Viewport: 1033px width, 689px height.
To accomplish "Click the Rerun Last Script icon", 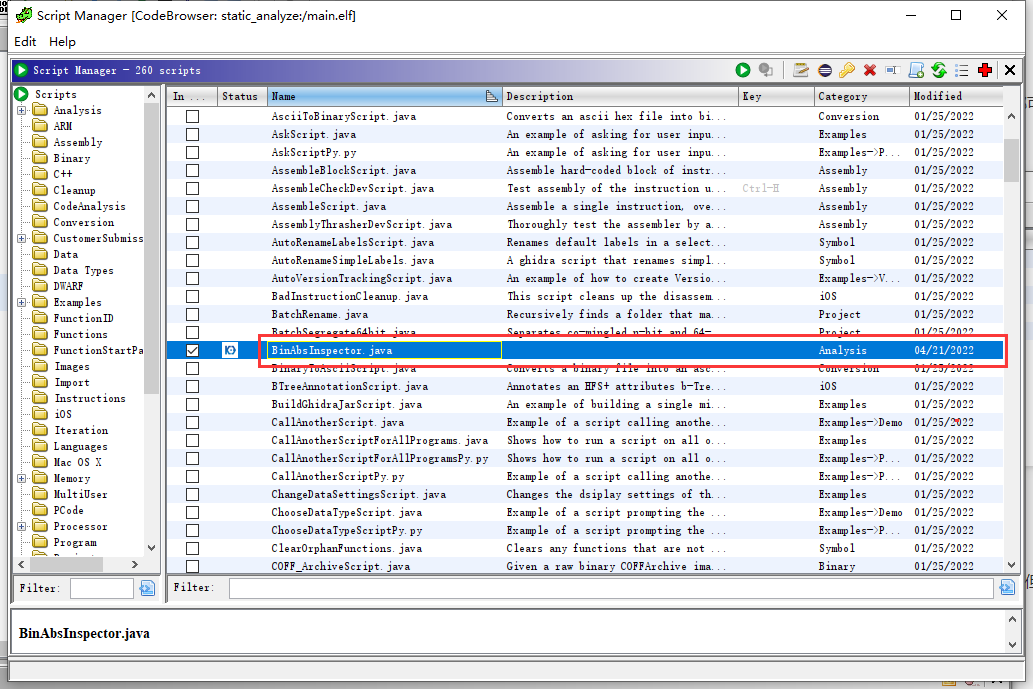I will click(x=766, y=70).
